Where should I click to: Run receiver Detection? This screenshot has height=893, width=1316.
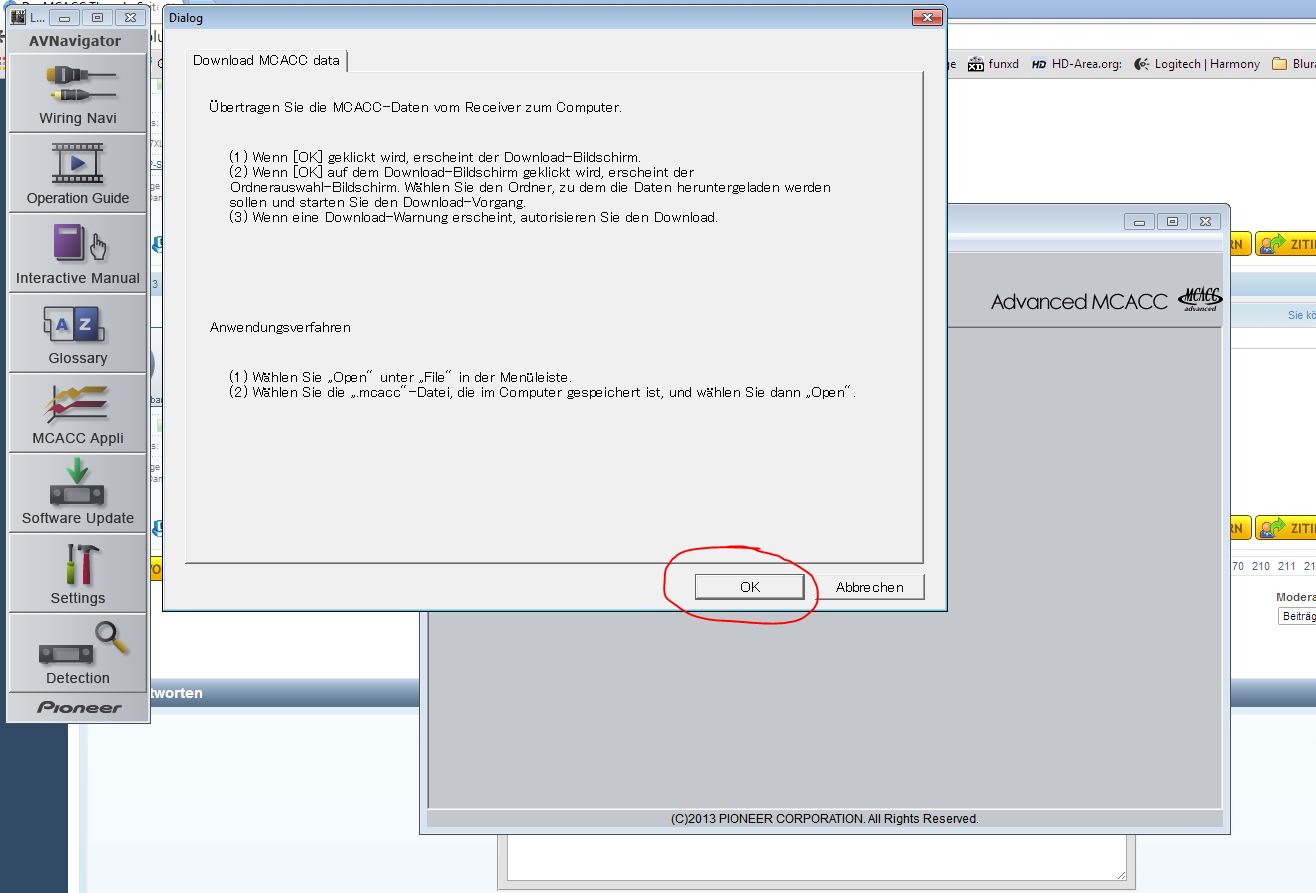coord(78,653)
